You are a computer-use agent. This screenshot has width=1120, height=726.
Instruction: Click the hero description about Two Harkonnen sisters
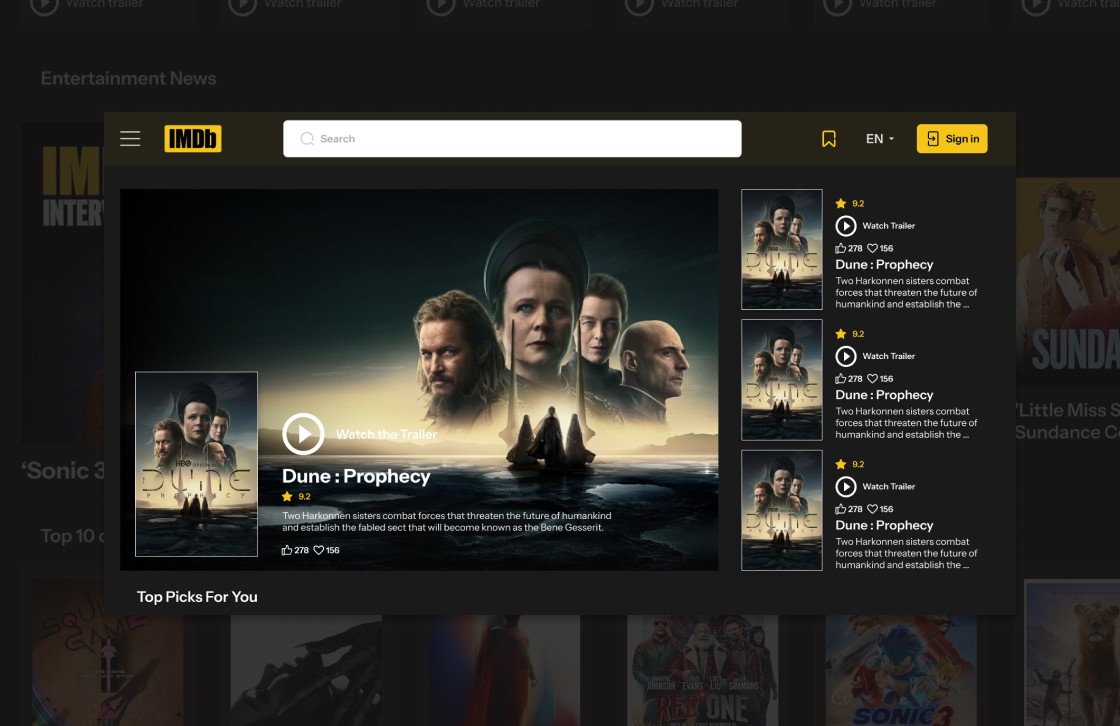[446, 522]
